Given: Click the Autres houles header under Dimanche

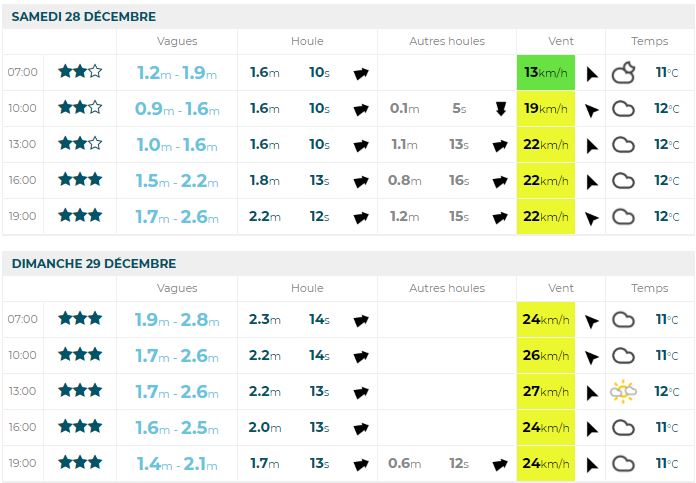Looking at the screenshot, I should 447,288.
